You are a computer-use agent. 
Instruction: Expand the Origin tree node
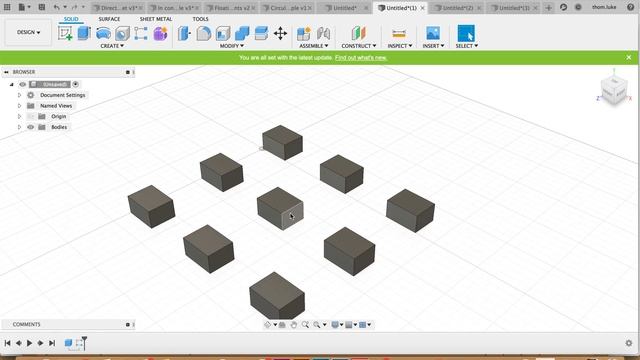[19, 116]
